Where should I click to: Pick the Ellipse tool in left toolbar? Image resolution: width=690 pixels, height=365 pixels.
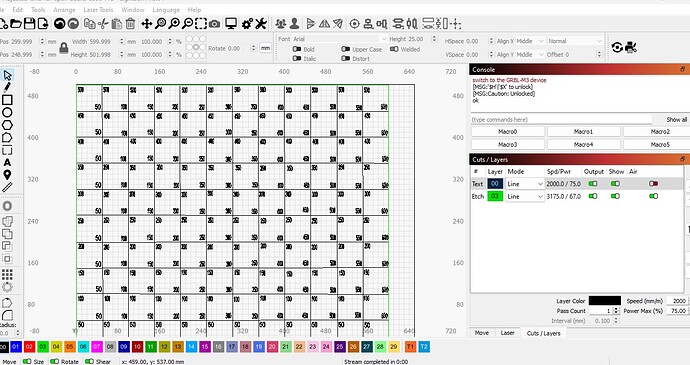pyautogui.click(x=7, y=113)
